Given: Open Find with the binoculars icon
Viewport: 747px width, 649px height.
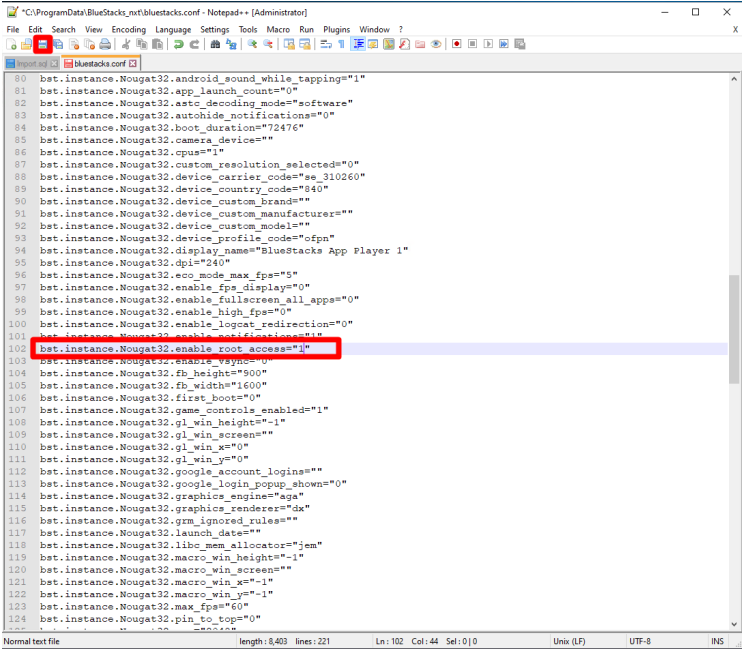Looking at the screenshot, I should click(x=215, y=44).
